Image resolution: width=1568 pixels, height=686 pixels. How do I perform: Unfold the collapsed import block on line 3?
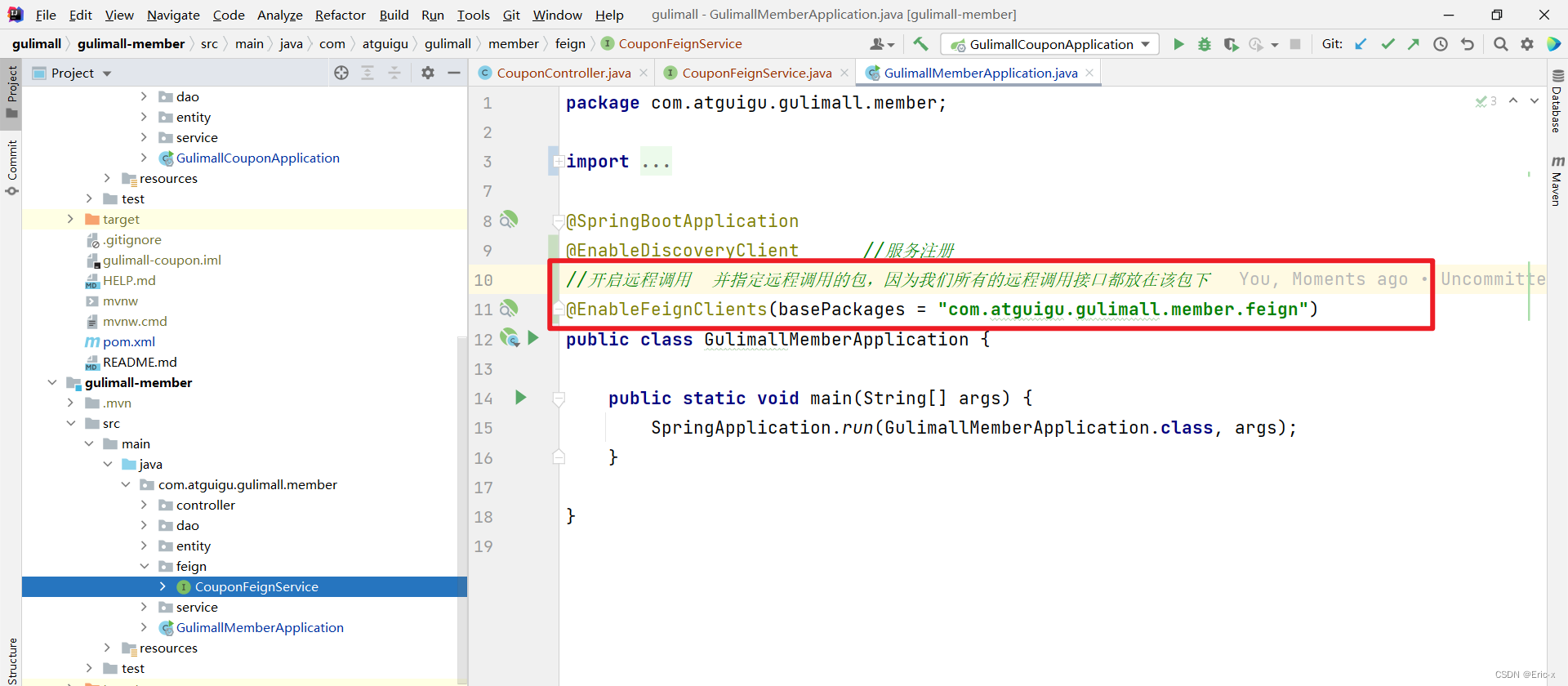coord(558,162)
